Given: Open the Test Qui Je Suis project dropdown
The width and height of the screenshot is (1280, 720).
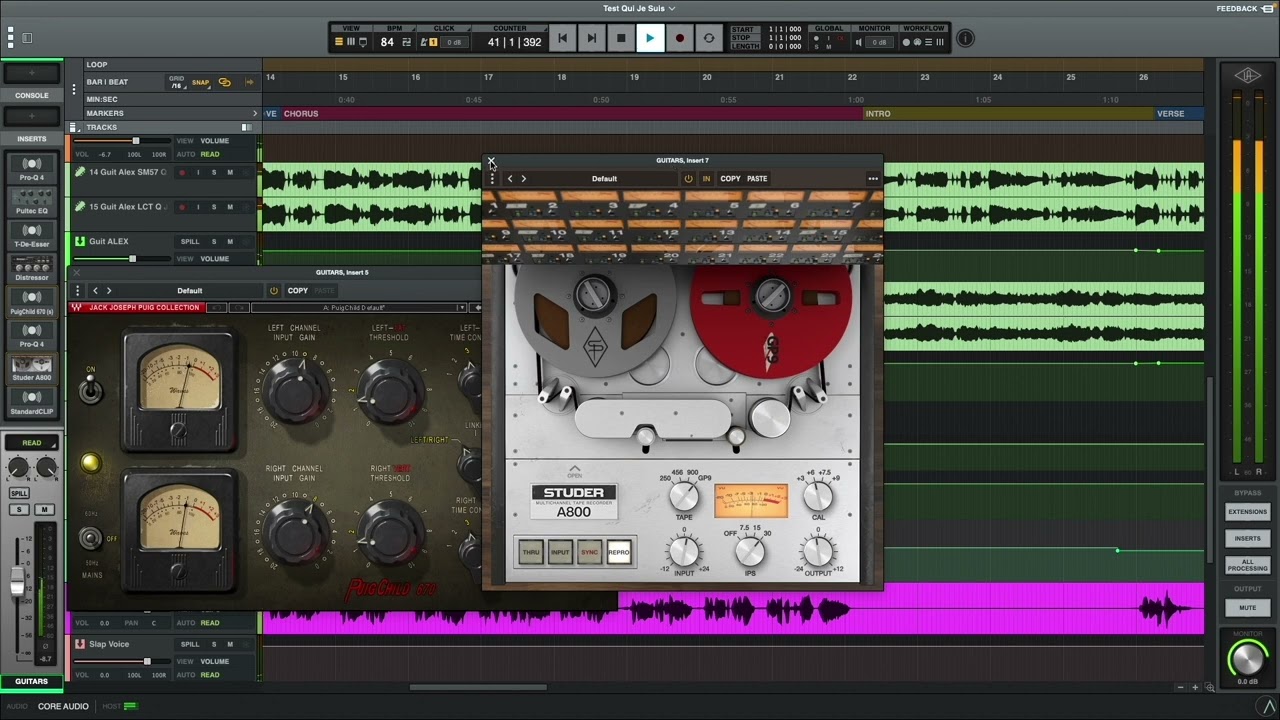Looking at the screenshot, I should (639, 8).
